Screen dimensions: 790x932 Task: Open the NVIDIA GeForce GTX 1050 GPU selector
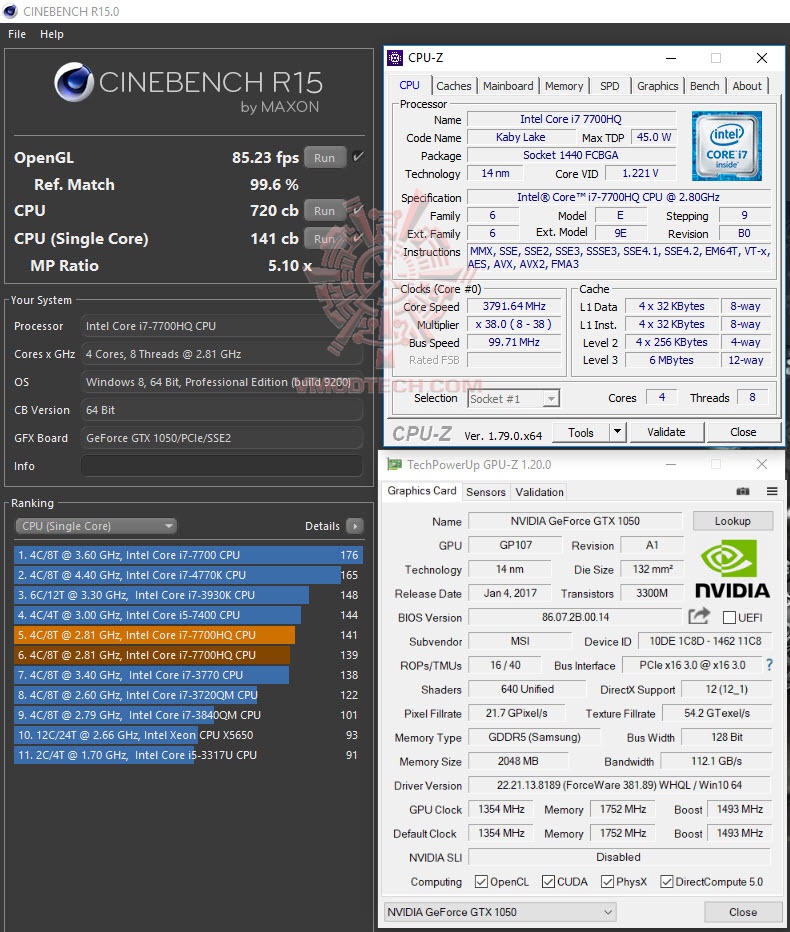tap(500, 911)
